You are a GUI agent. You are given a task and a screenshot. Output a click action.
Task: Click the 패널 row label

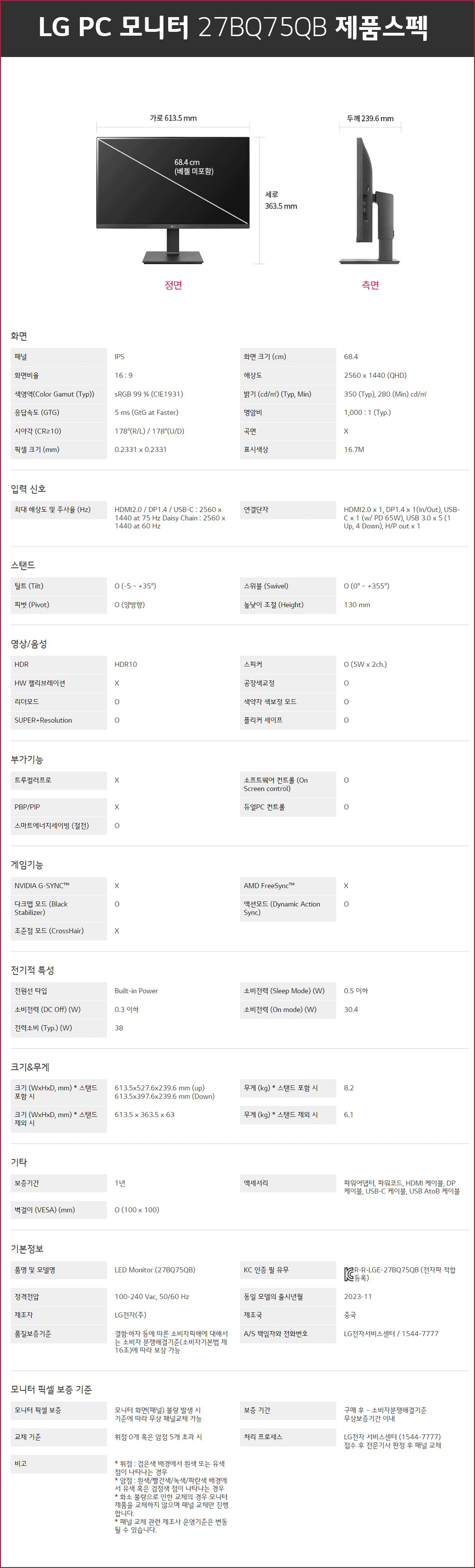(58, 357)
